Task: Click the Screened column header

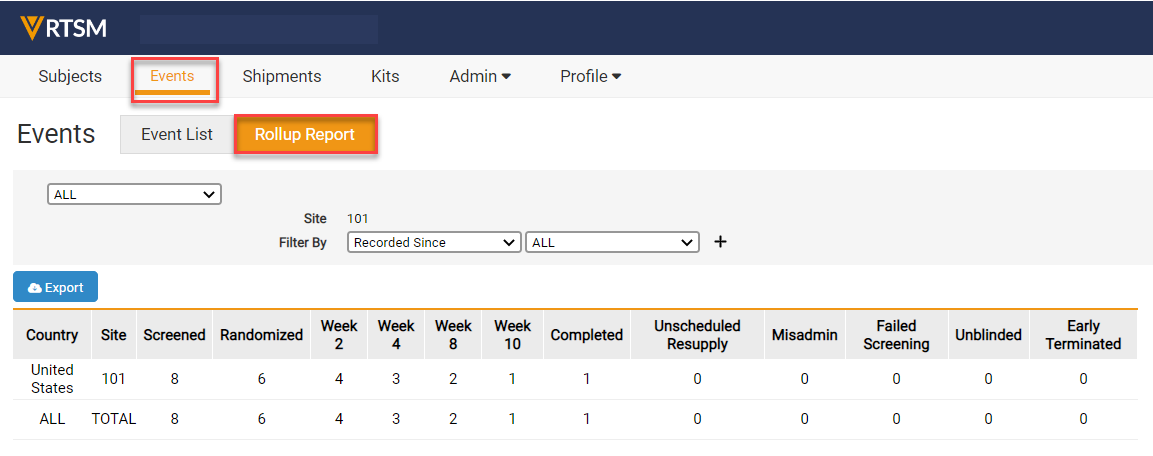Action: coord(174,335)
